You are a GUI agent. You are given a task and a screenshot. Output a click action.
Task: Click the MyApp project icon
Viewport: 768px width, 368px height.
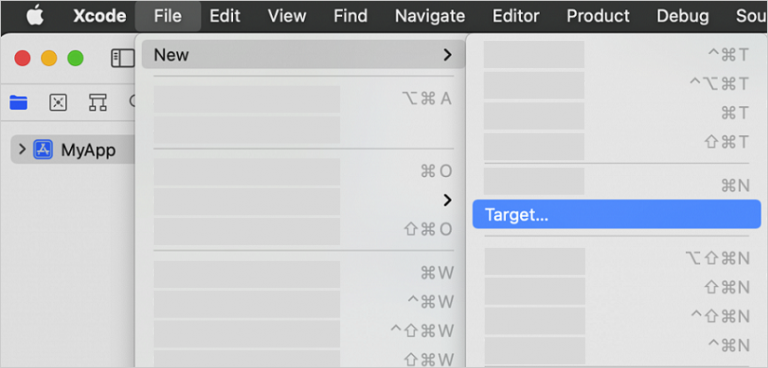pyautogui.click(x=43, y=149)
